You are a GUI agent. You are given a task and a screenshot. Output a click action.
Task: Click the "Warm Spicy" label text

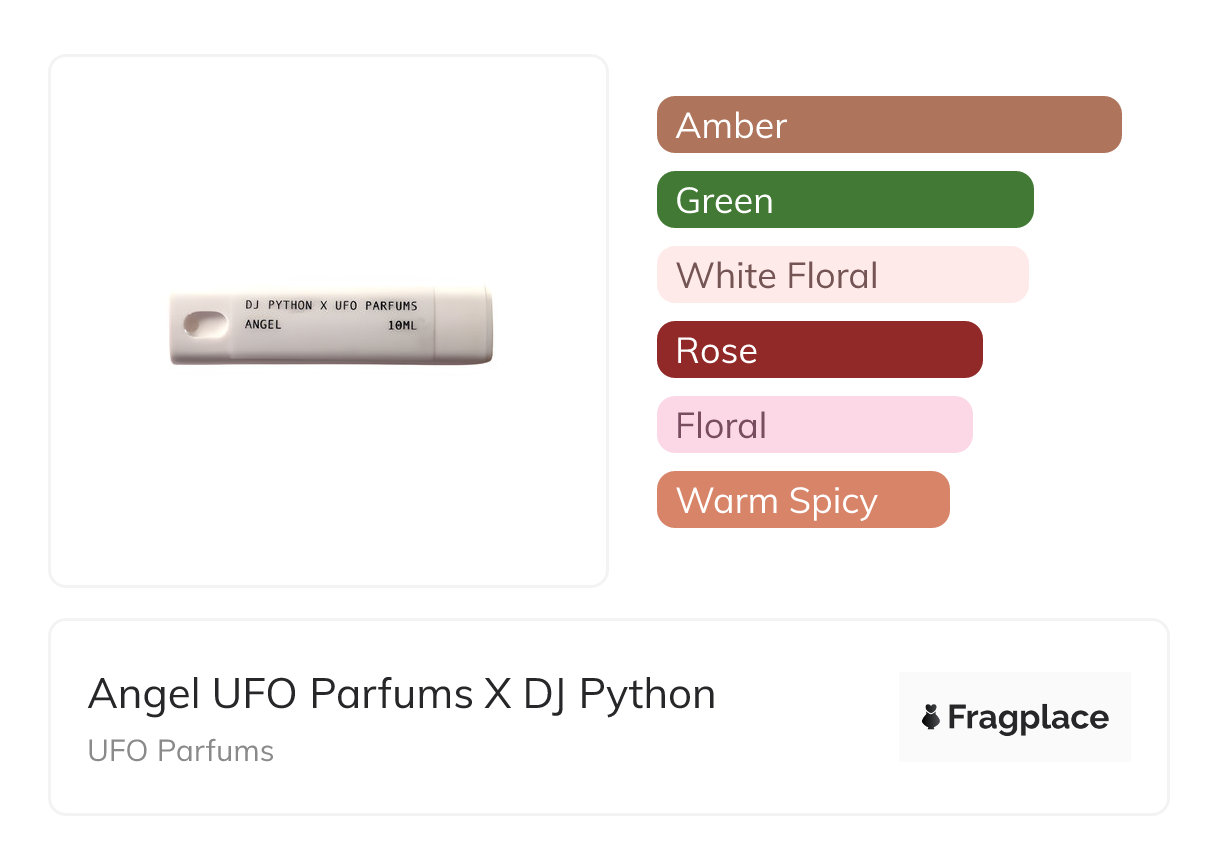776,501
